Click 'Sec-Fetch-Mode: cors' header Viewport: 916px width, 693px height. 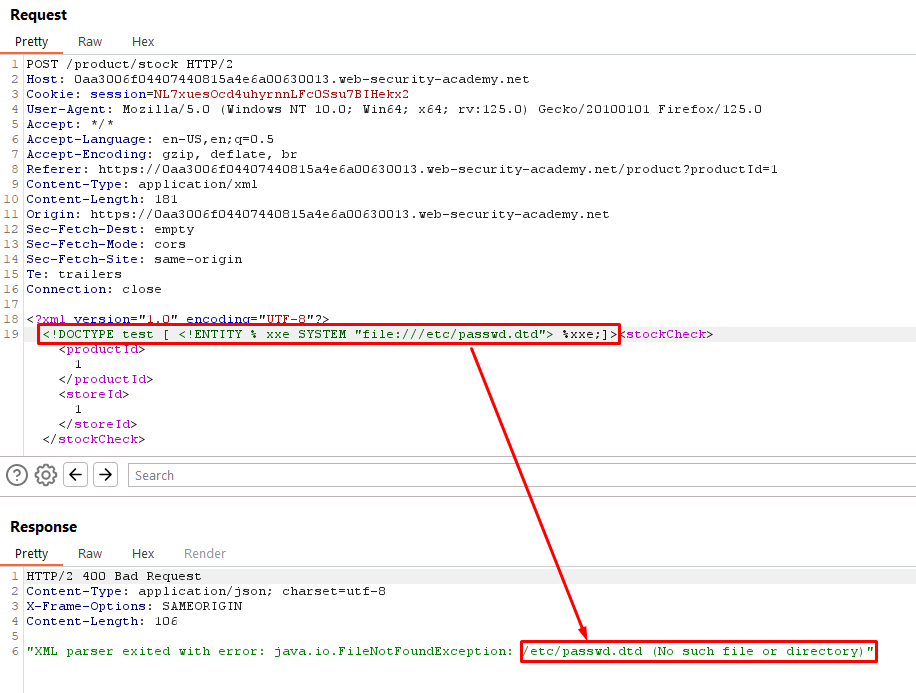(x=106, y=244)
